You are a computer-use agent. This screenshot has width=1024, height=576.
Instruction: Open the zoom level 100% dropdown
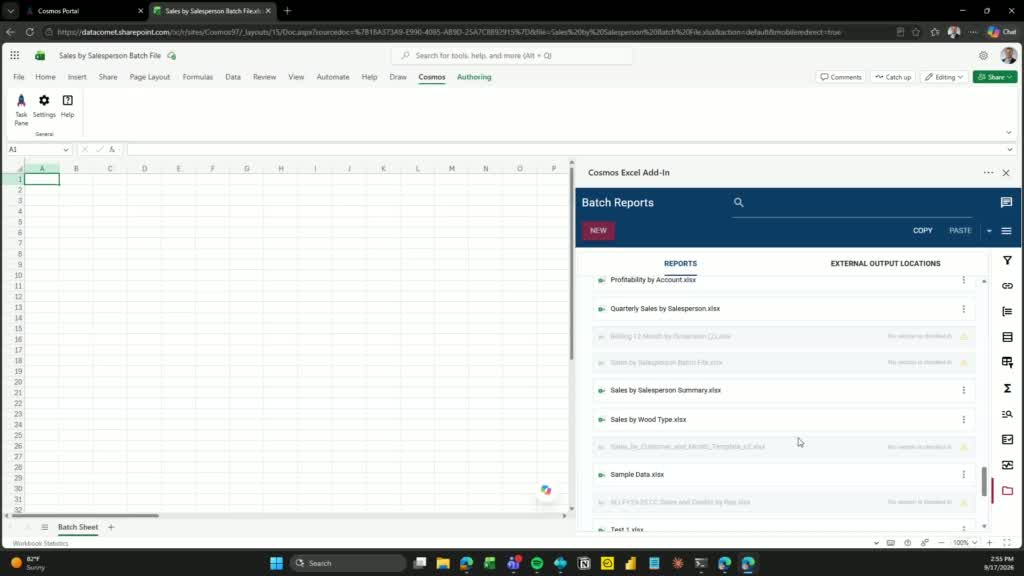pyautogui.click(x=964, y=543)
